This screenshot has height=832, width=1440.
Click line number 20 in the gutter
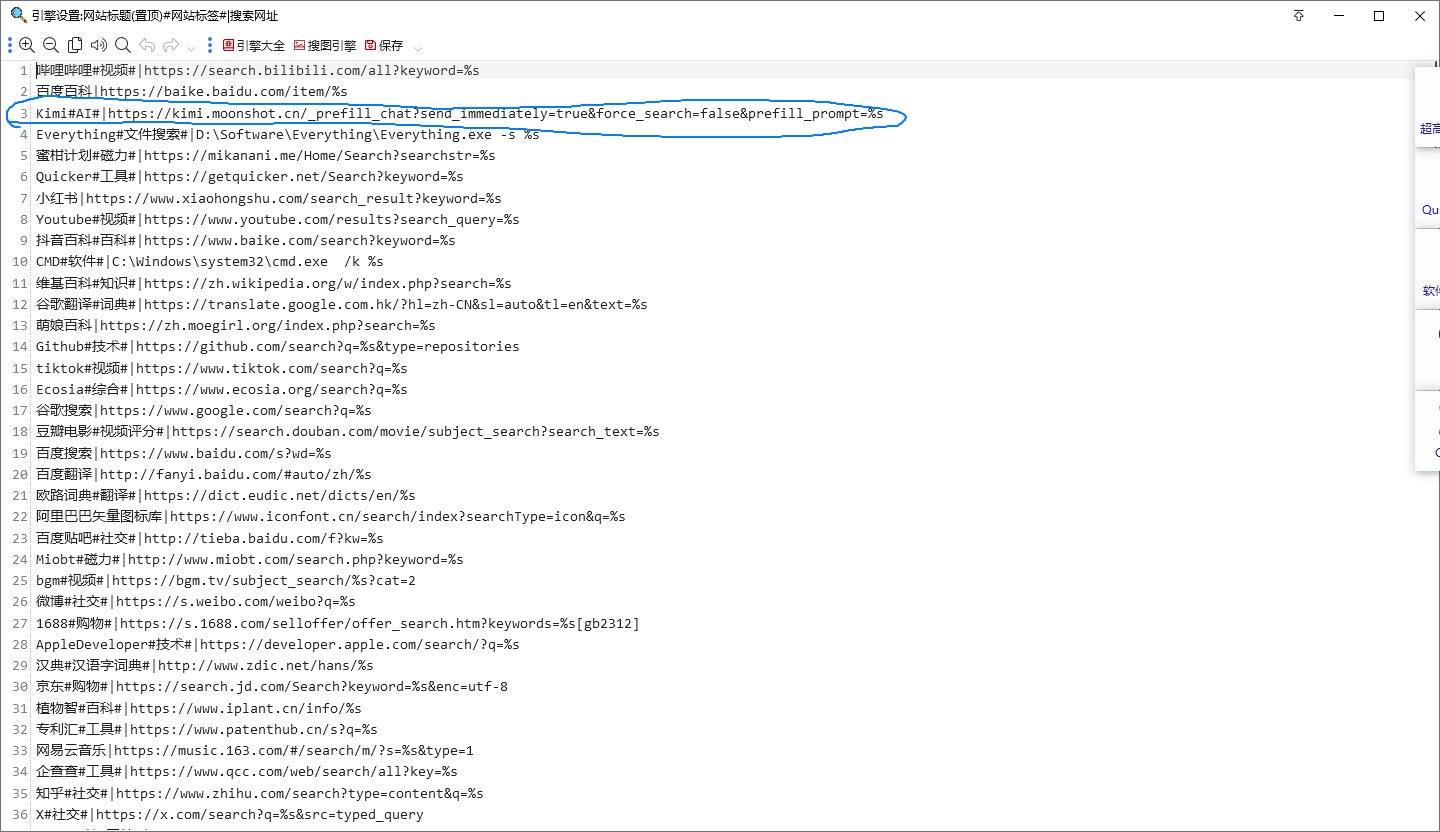click(20, 474)
